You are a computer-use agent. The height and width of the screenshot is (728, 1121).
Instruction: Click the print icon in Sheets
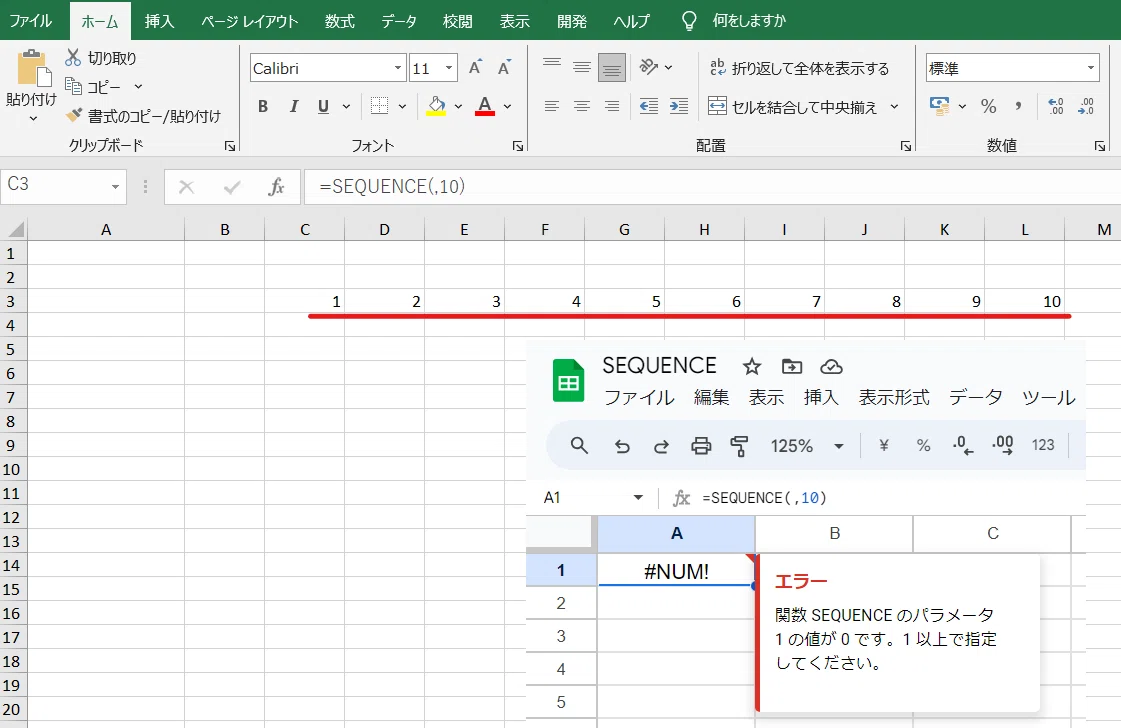point(701,446)
